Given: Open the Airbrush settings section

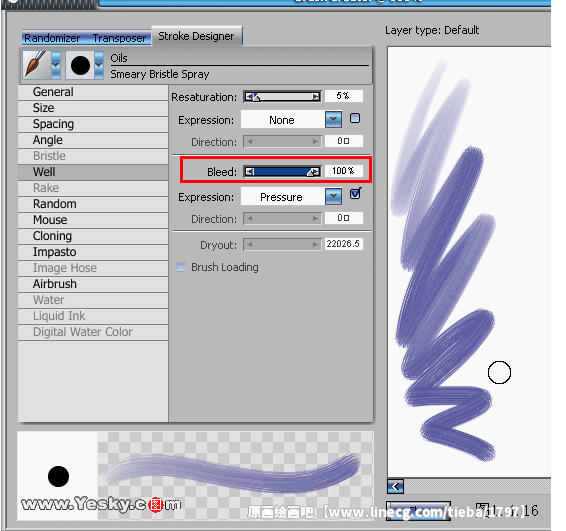Looking at the screenshot, I should pos(93,284).
